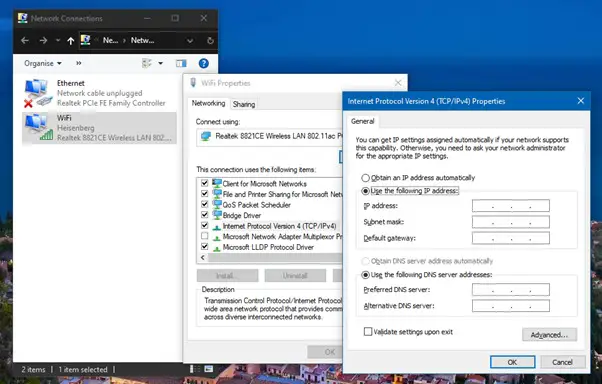Uncheck File and Printer Sharing item
The width and height of the screenshot is (602, 384).
point(205,194)
